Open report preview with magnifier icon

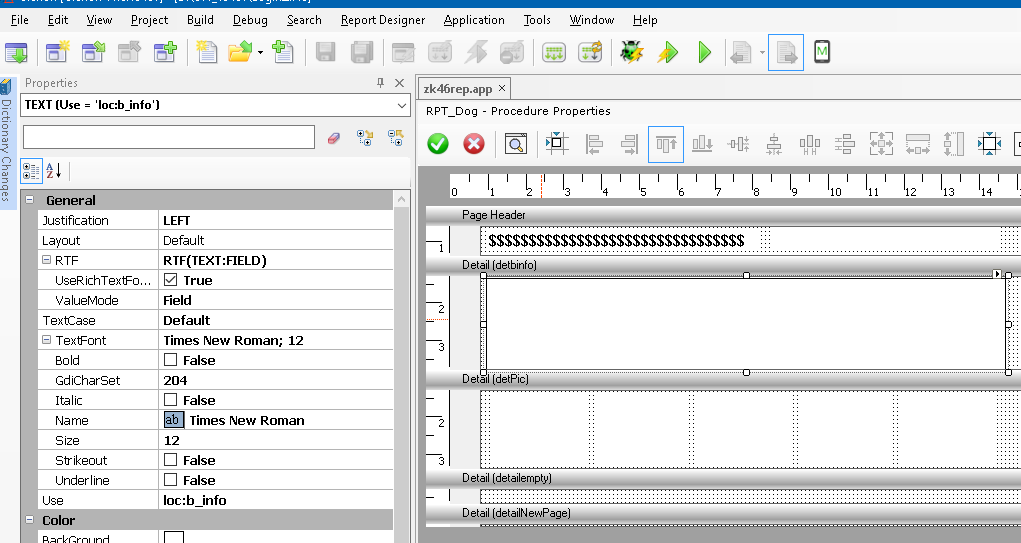tap(515, 144)
